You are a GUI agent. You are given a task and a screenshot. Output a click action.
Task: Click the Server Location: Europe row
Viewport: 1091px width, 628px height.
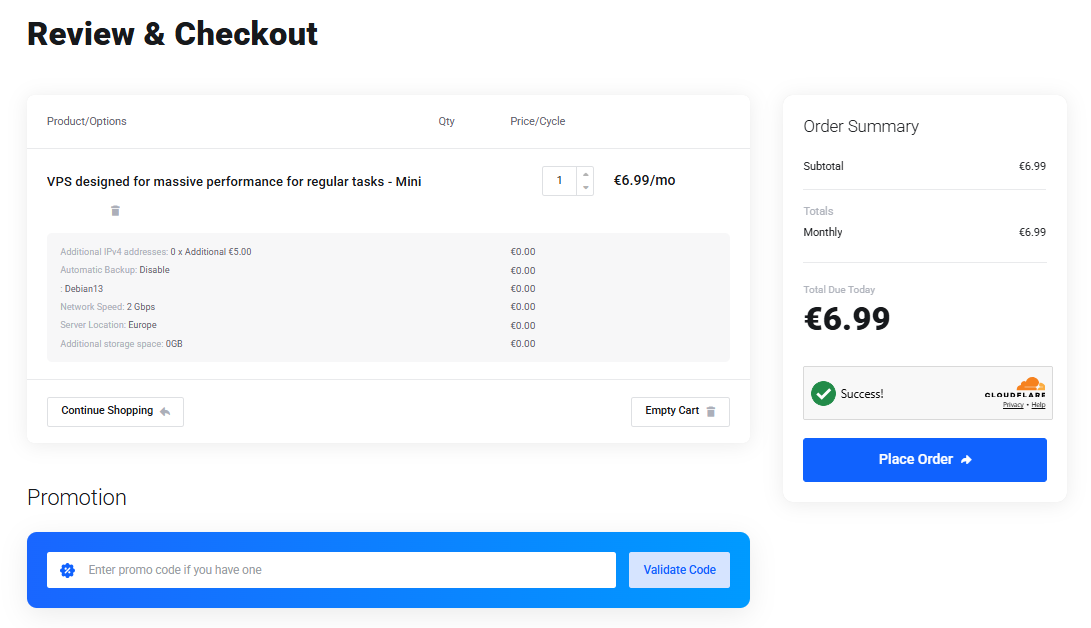pyautogui.click(x=109, y=325)
